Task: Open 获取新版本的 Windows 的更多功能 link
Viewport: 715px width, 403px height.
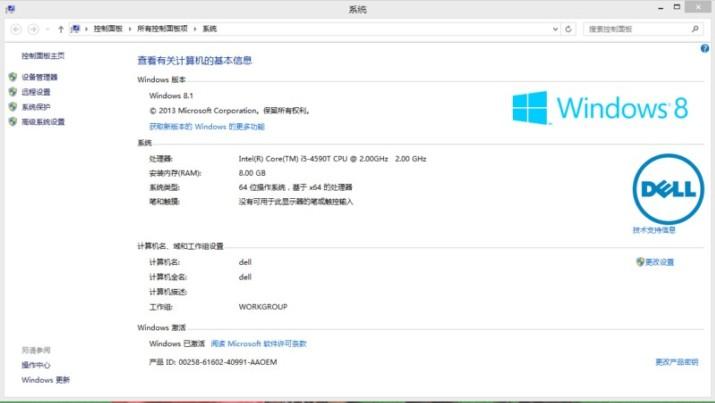Action: point(207,127)
